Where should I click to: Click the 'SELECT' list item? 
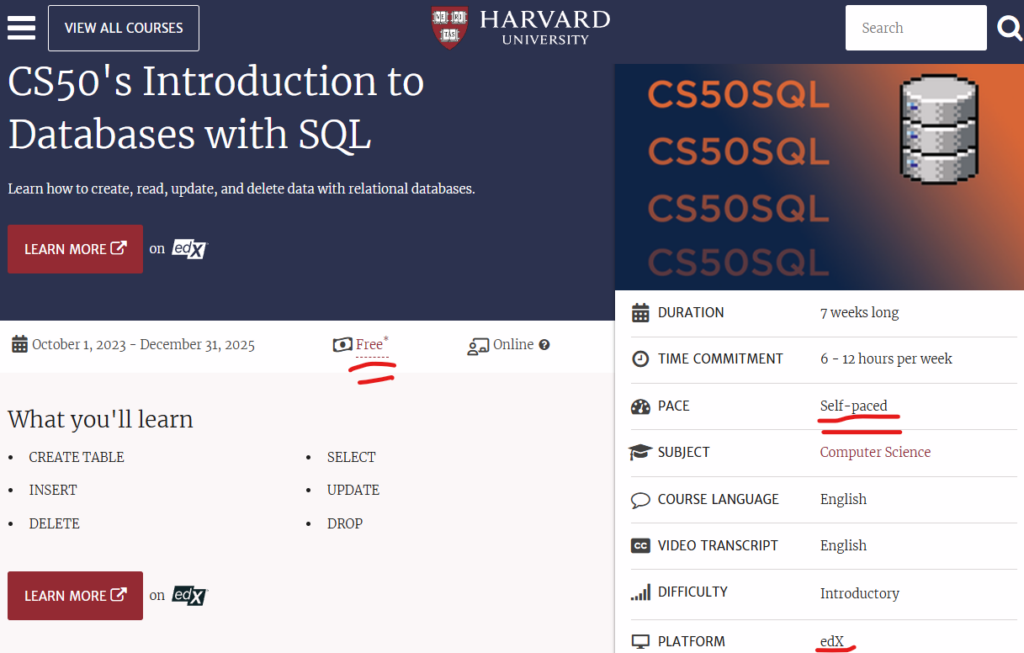click(351, 457)
